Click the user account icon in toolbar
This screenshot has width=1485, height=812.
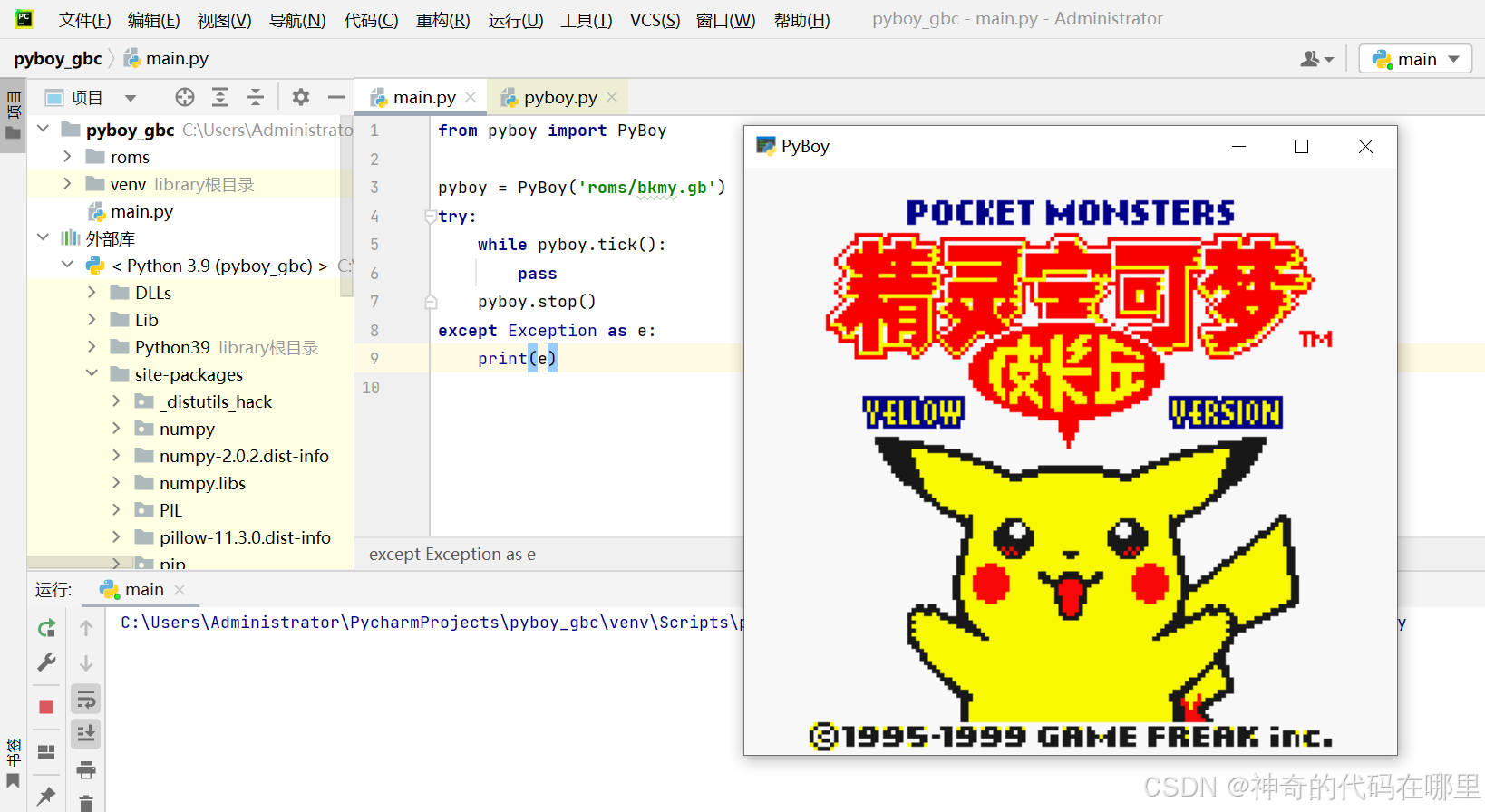tap(1316, 59)
